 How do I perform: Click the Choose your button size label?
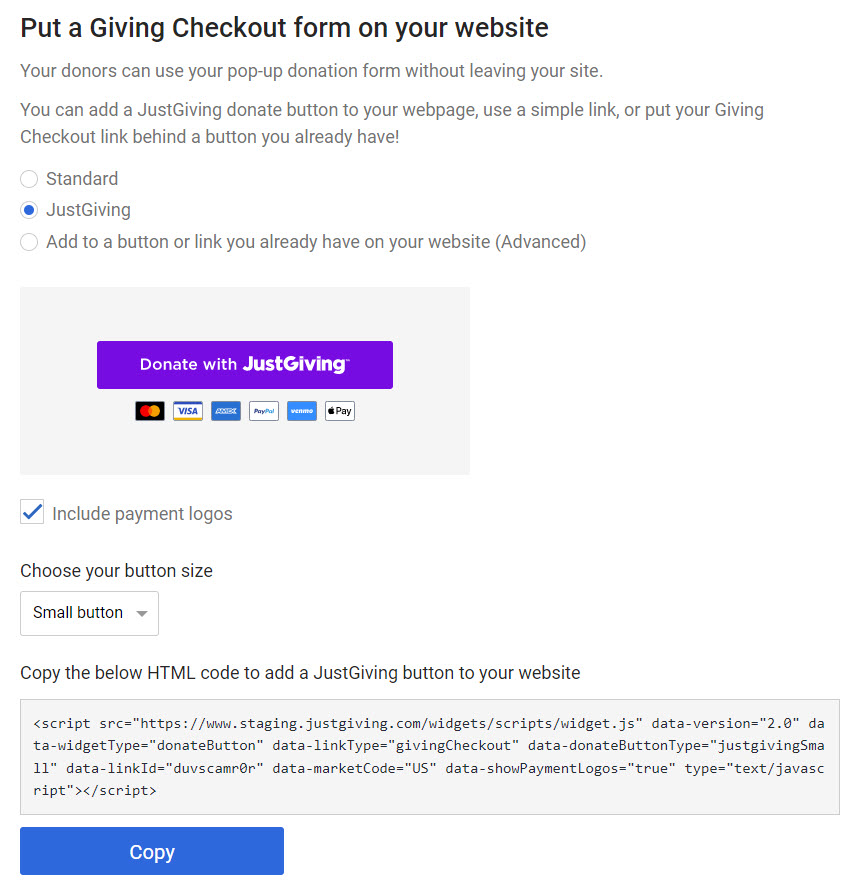116,571
